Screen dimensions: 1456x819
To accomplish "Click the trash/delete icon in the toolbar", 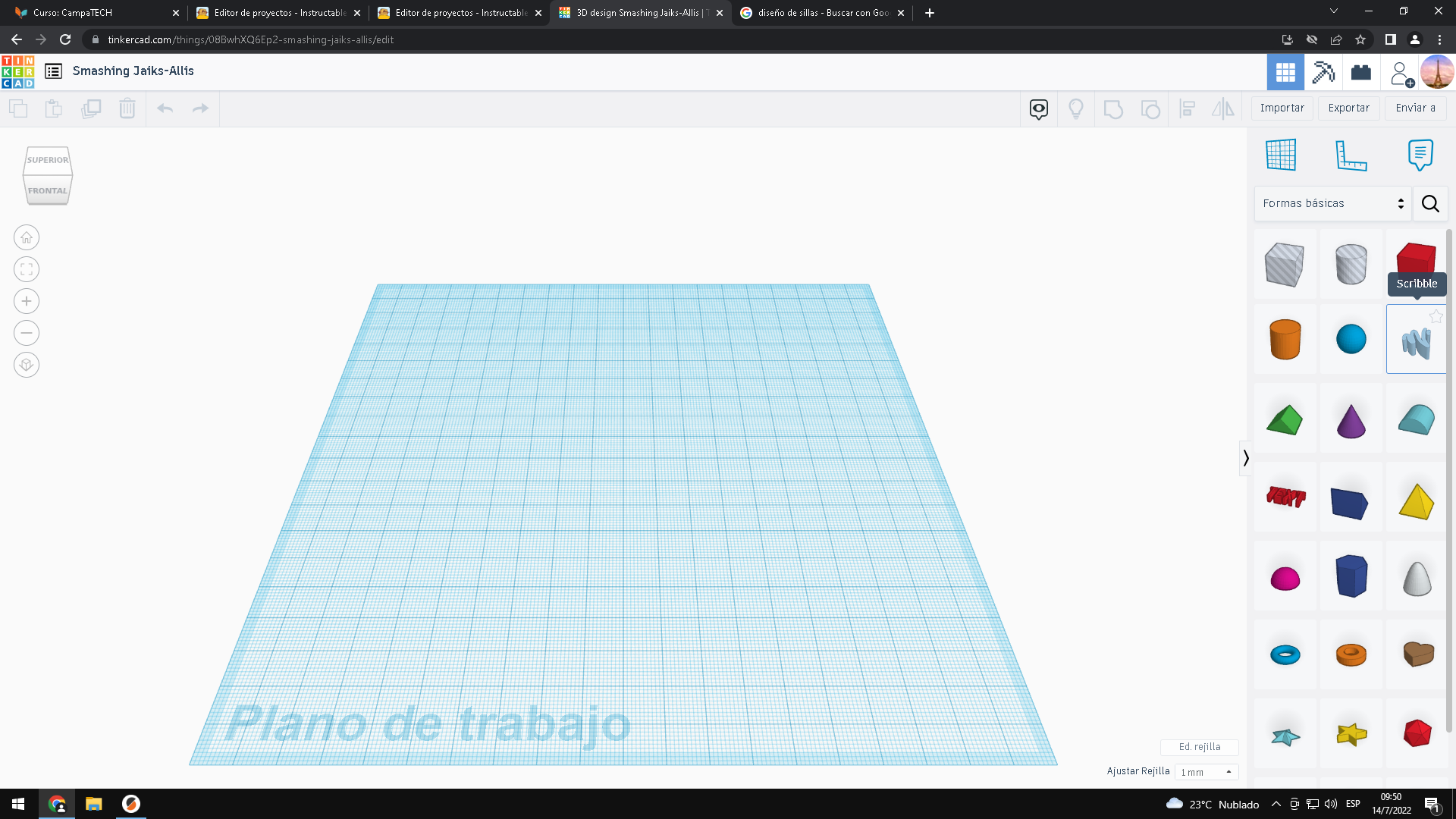I will 127,108.
